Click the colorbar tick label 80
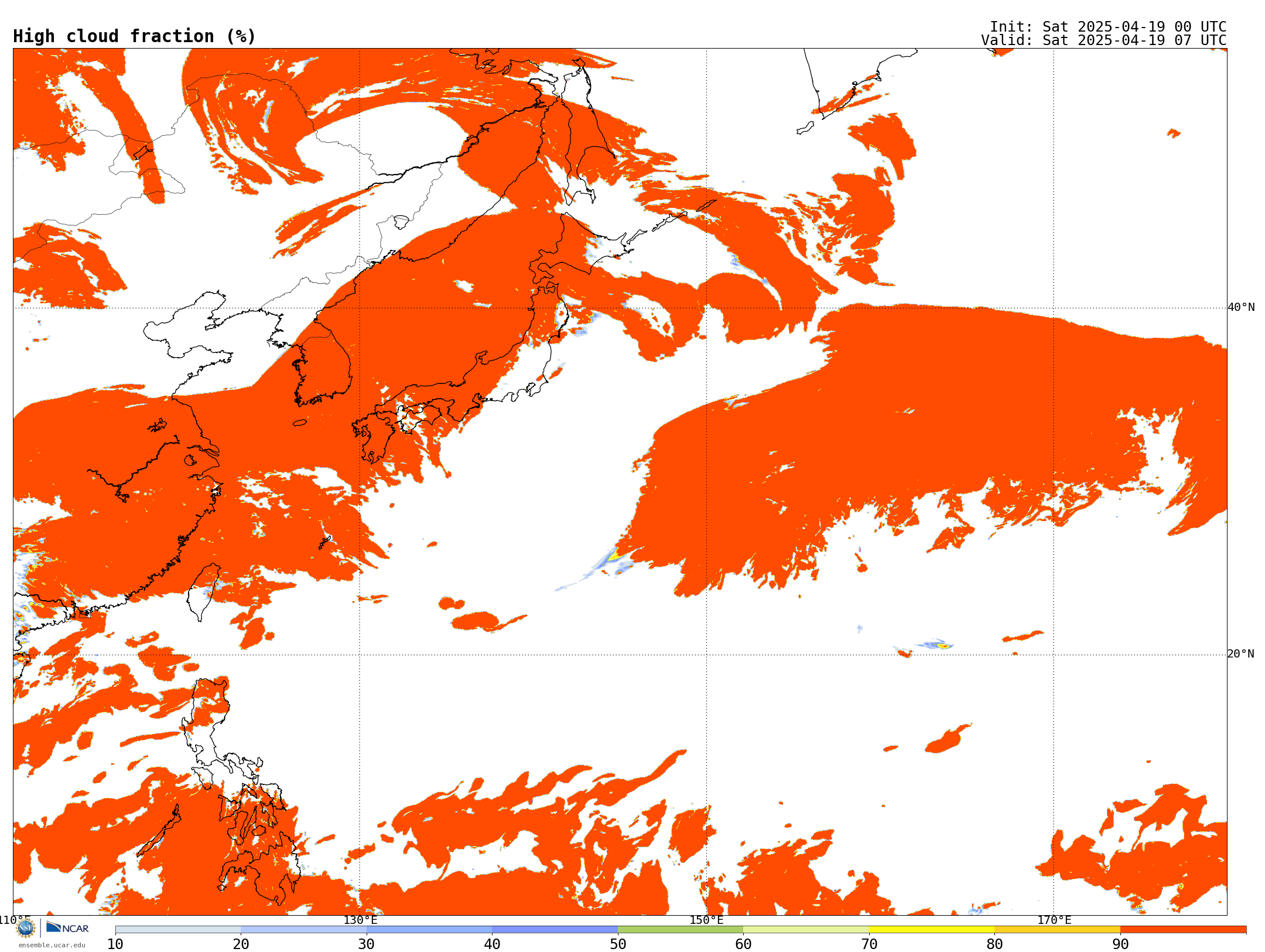 [x=994, y=944]
